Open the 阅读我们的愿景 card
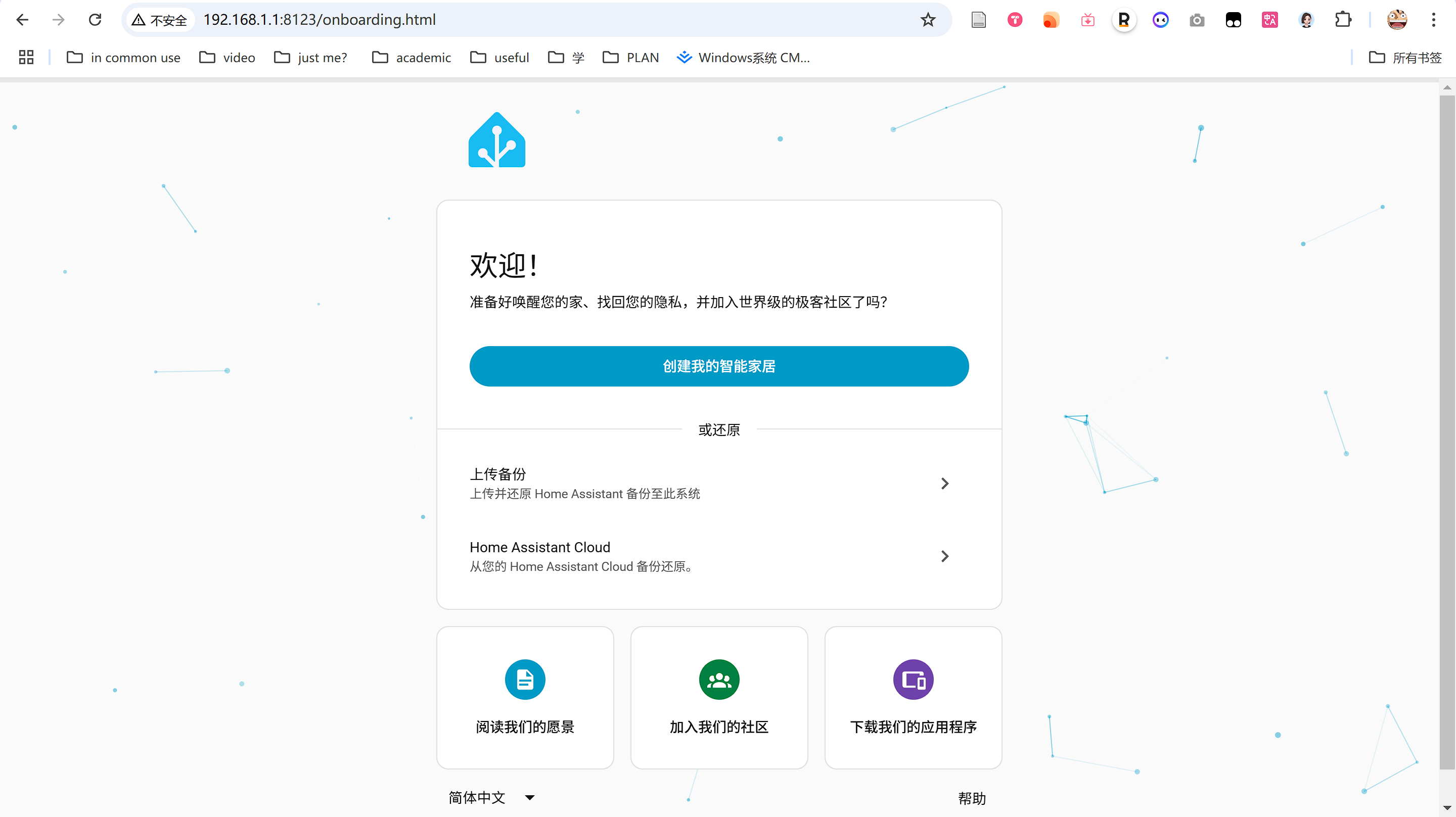This screenshot has width=1456, height=817. [x=525, y=697]
